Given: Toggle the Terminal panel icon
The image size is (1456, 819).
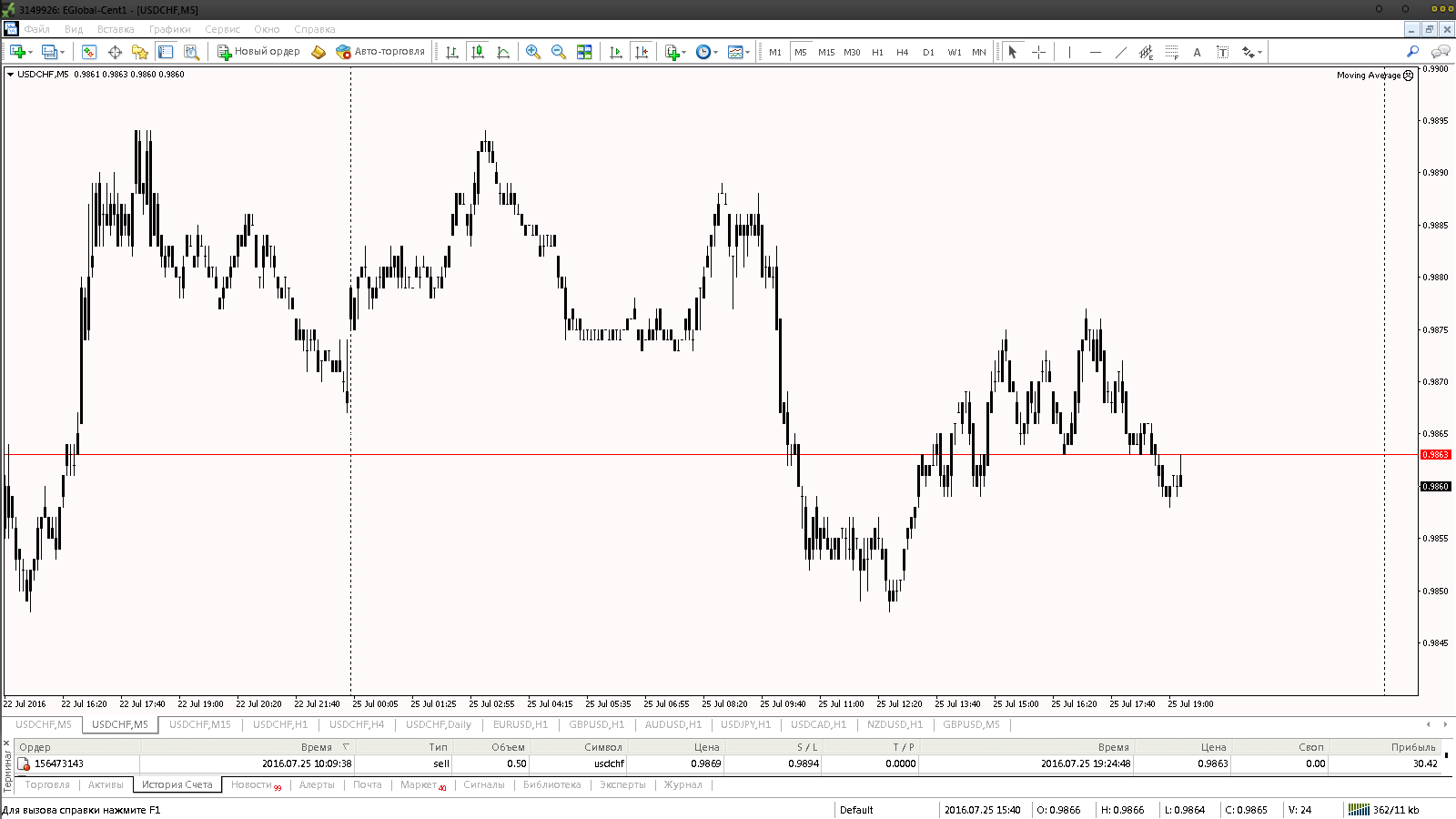Looking at the screenshot, I should click(166, 52).
